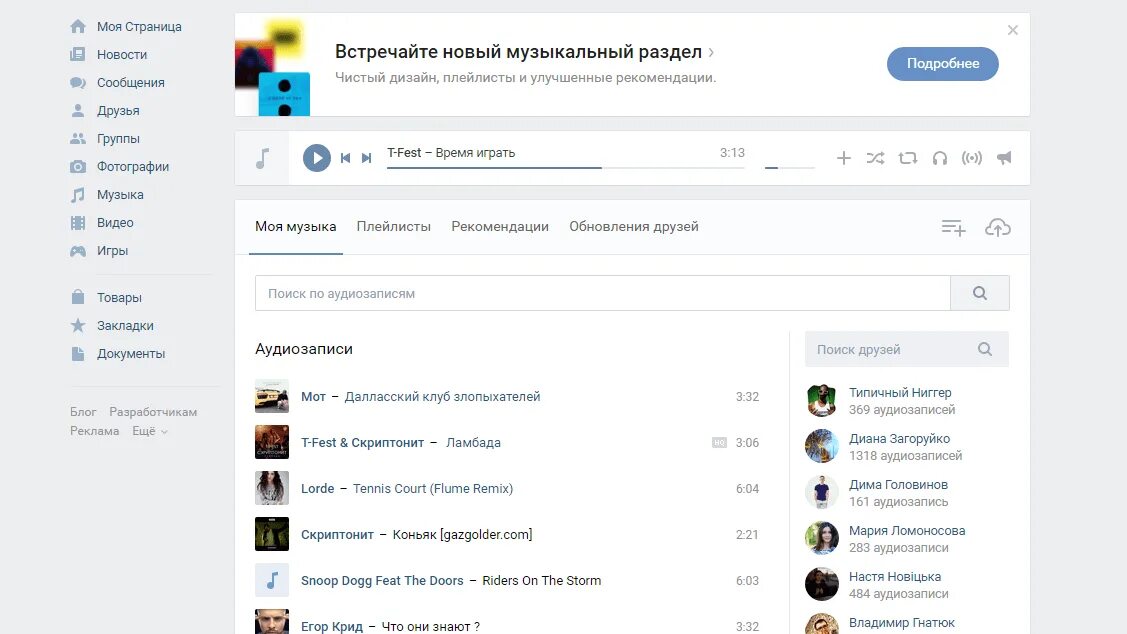Click the Друзья person icon
Image resolution: width=1127 pixels, height=634 pixels.
(78, 111)
